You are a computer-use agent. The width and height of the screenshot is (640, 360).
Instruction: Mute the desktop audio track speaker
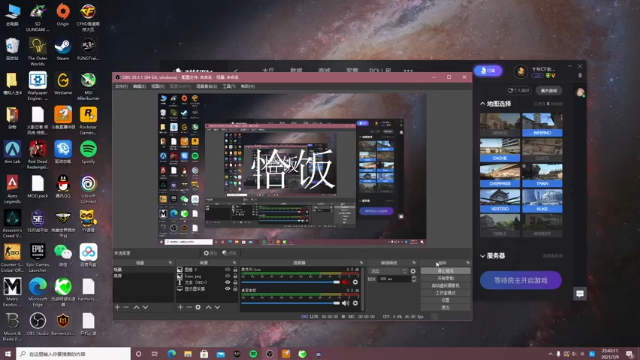coord(346,303)
